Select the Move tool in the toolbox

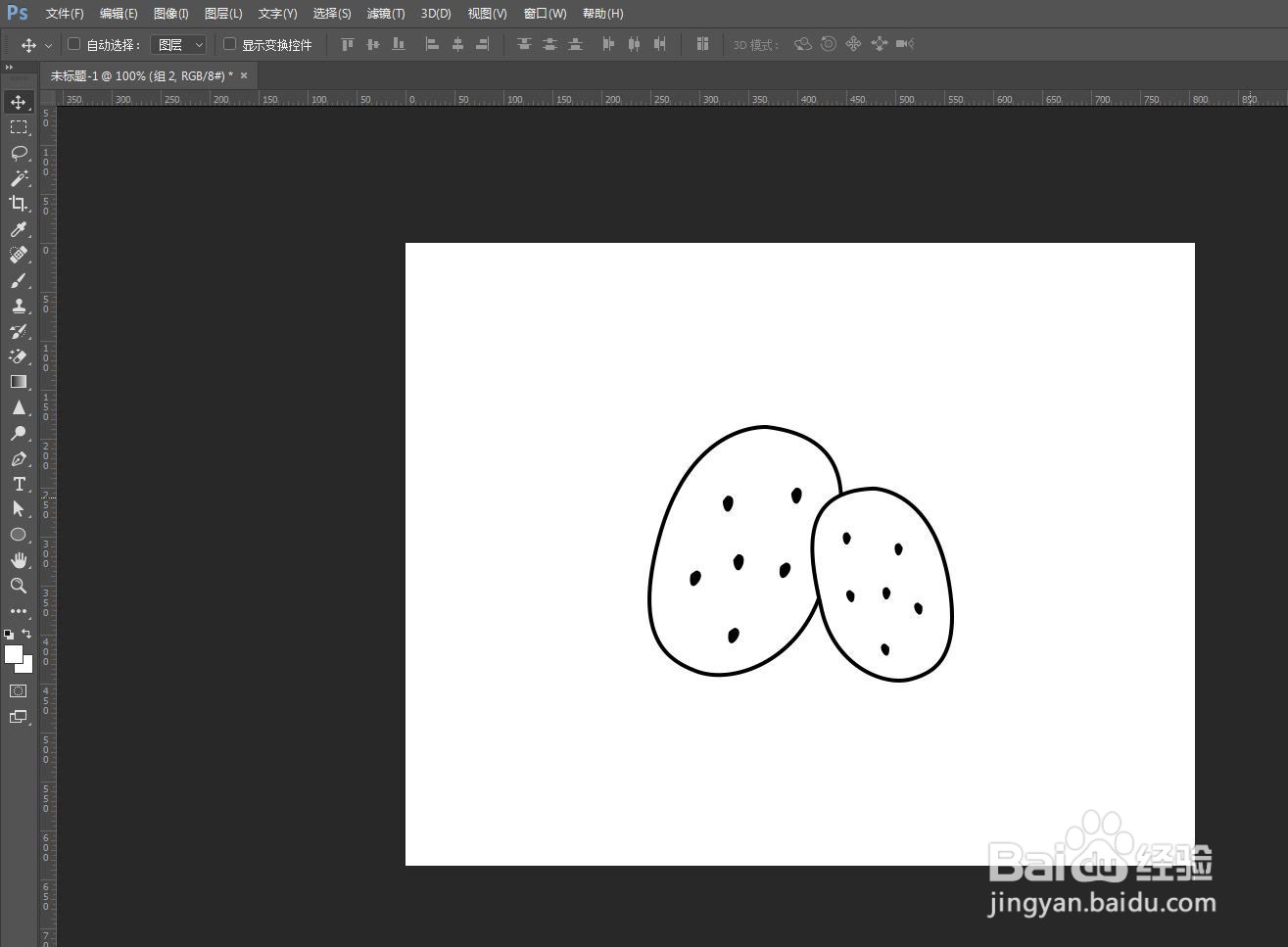(19, 102)
